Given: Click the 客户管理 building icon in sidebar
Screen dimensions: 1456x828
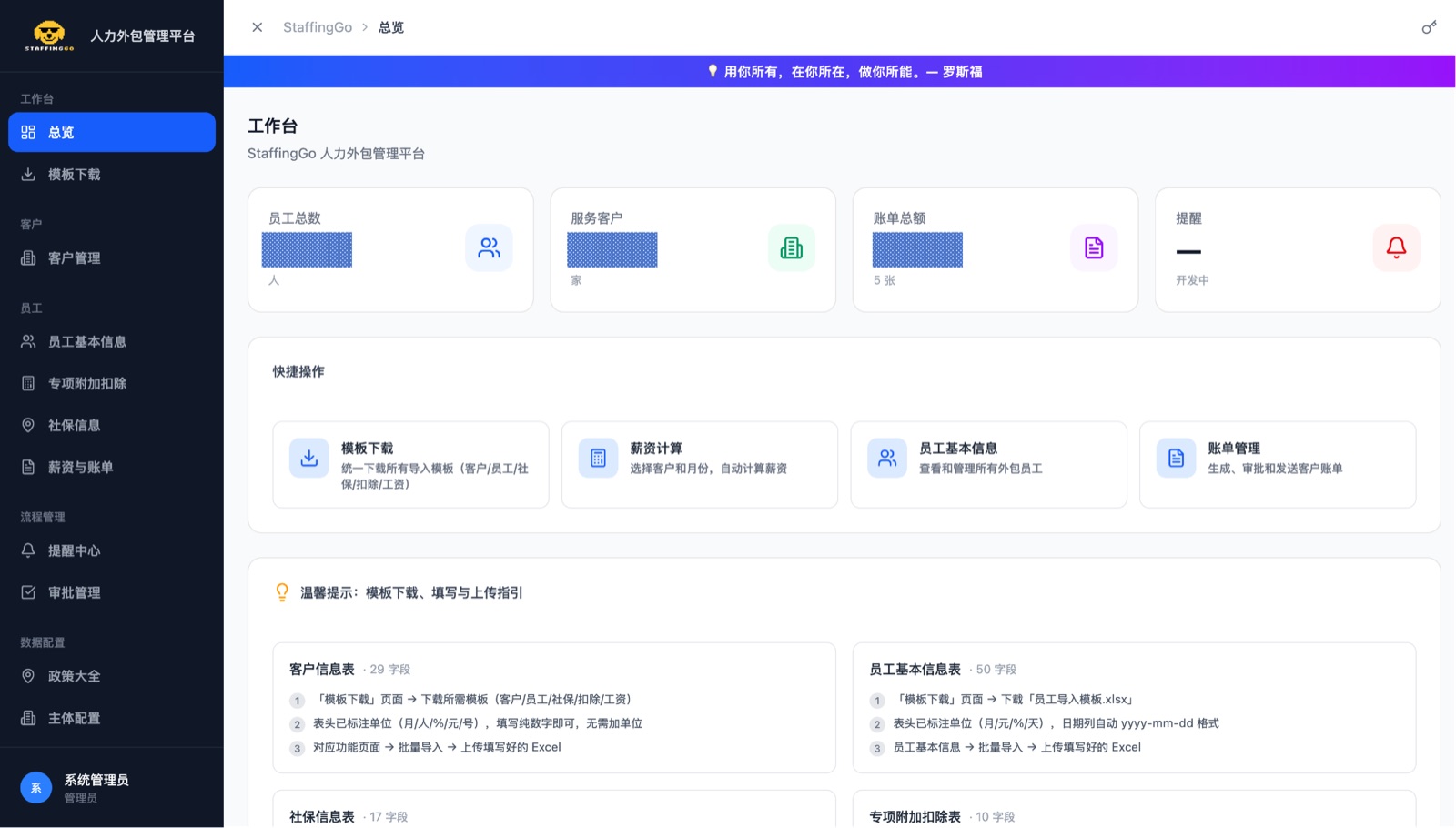Looking at the screenshot, I should (28, 257).
